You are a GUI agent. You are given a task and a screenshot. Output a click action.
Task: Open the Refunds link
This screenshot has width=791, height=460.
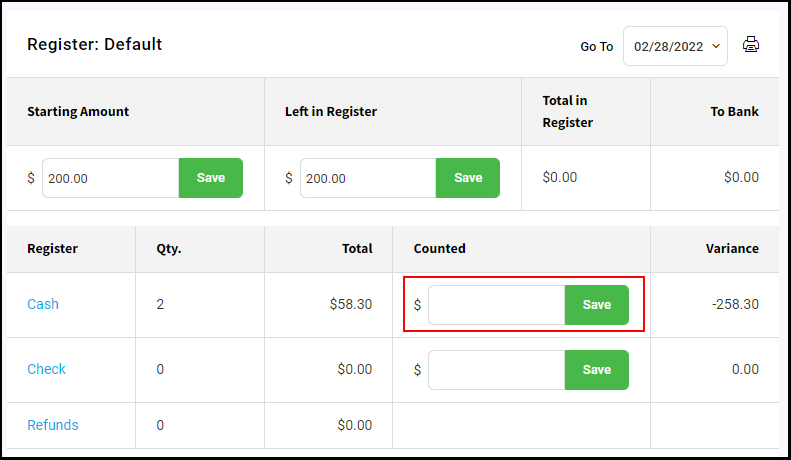[53, 425]
